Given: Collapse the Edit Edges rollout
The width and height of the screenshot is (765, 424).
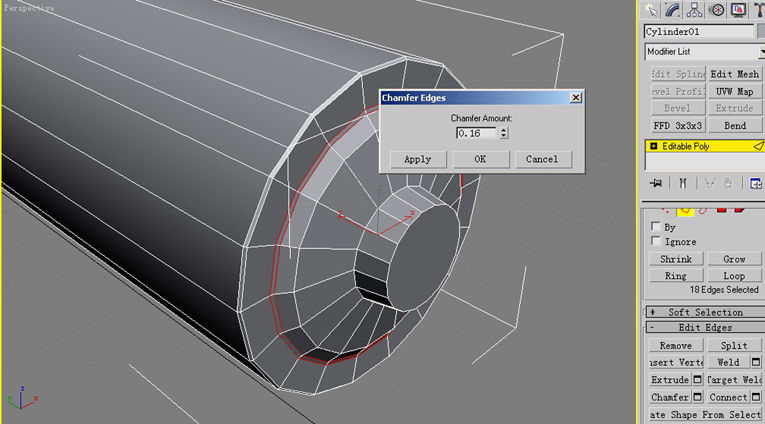Looking at the screenshot, I should click(705, 327).
